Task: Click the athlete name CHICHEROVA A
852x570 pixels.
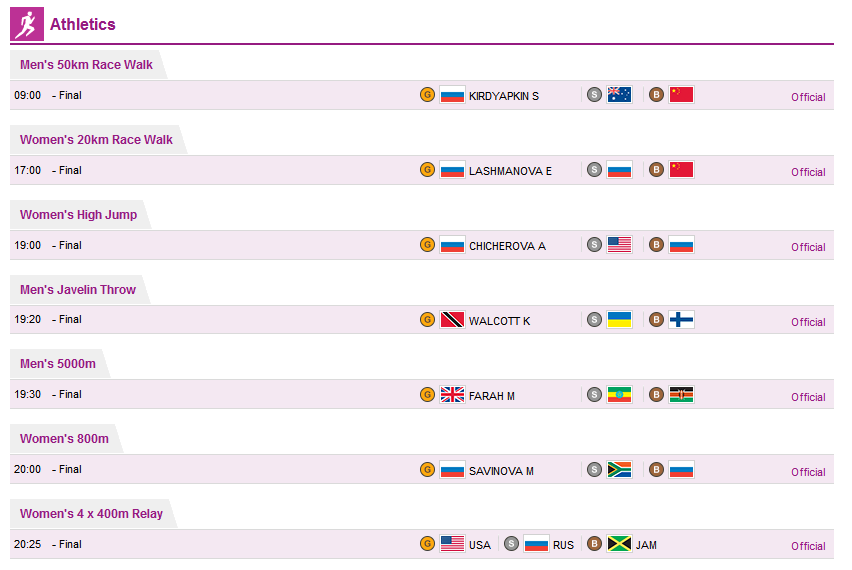Action: [x=507, y=246]
